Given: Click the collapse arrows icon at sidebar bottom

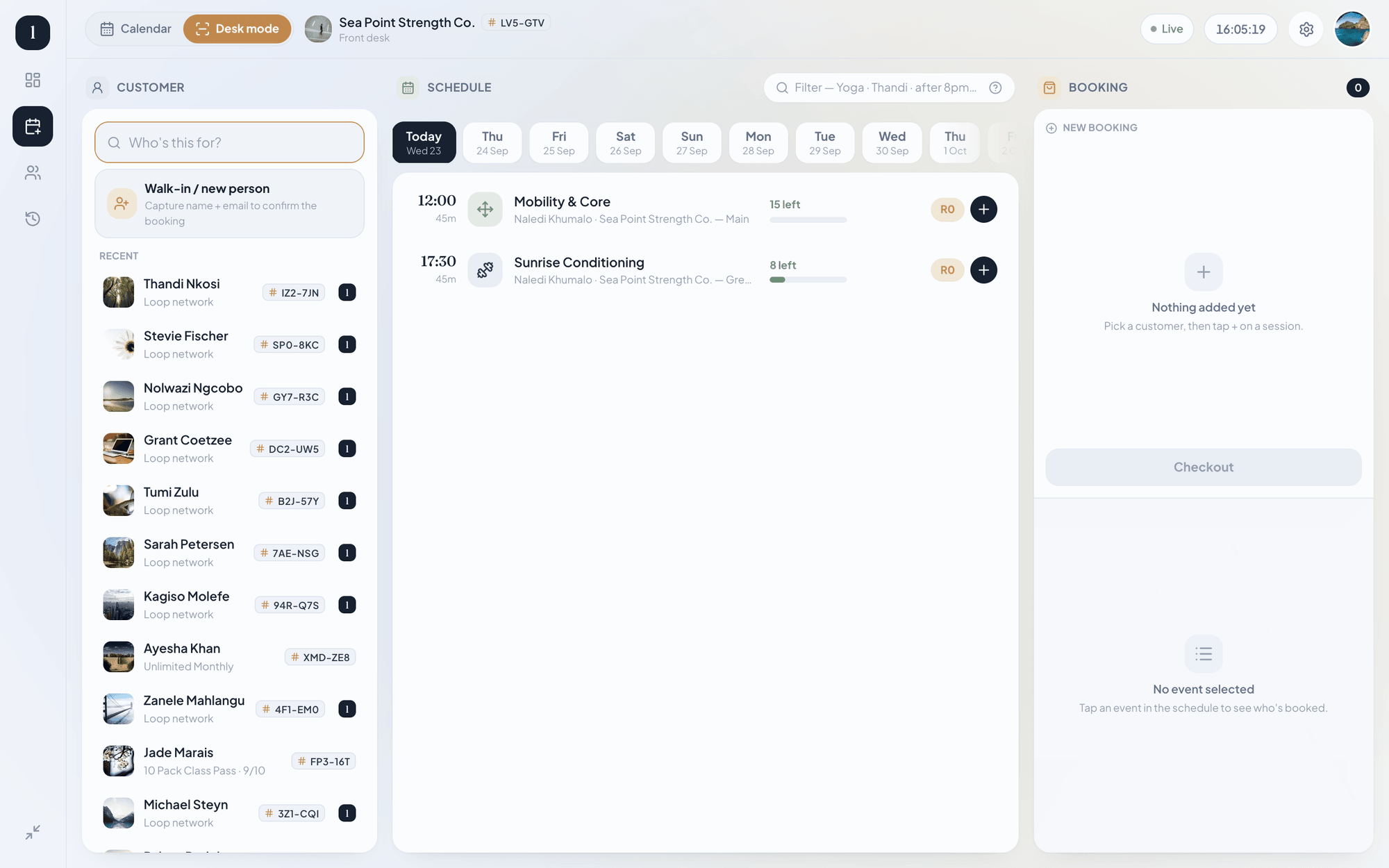Looking at the screenshot, I should 33,831.
